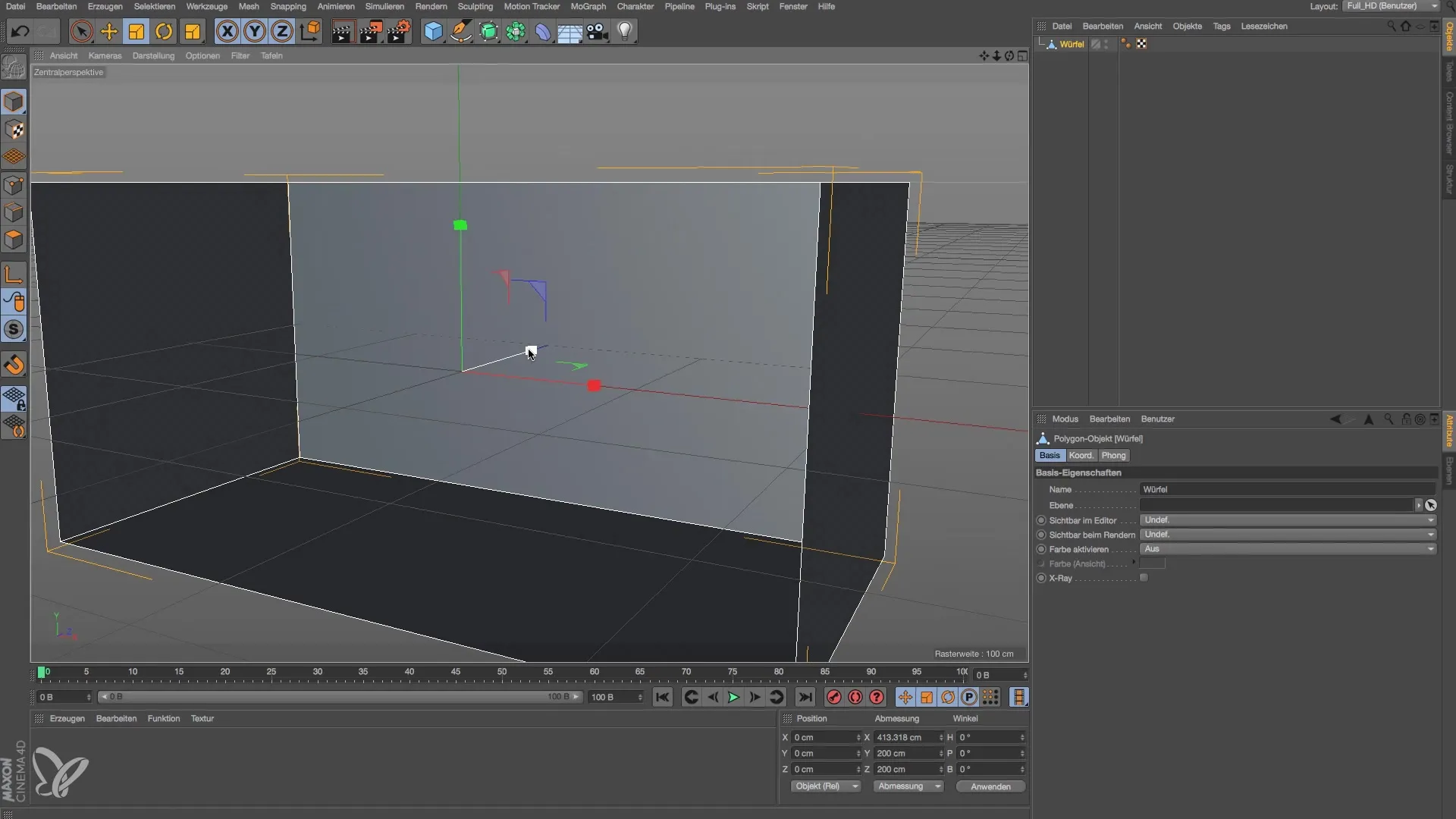
Task: Open the Objekt (Rel) dropdown
Action: 825,786
